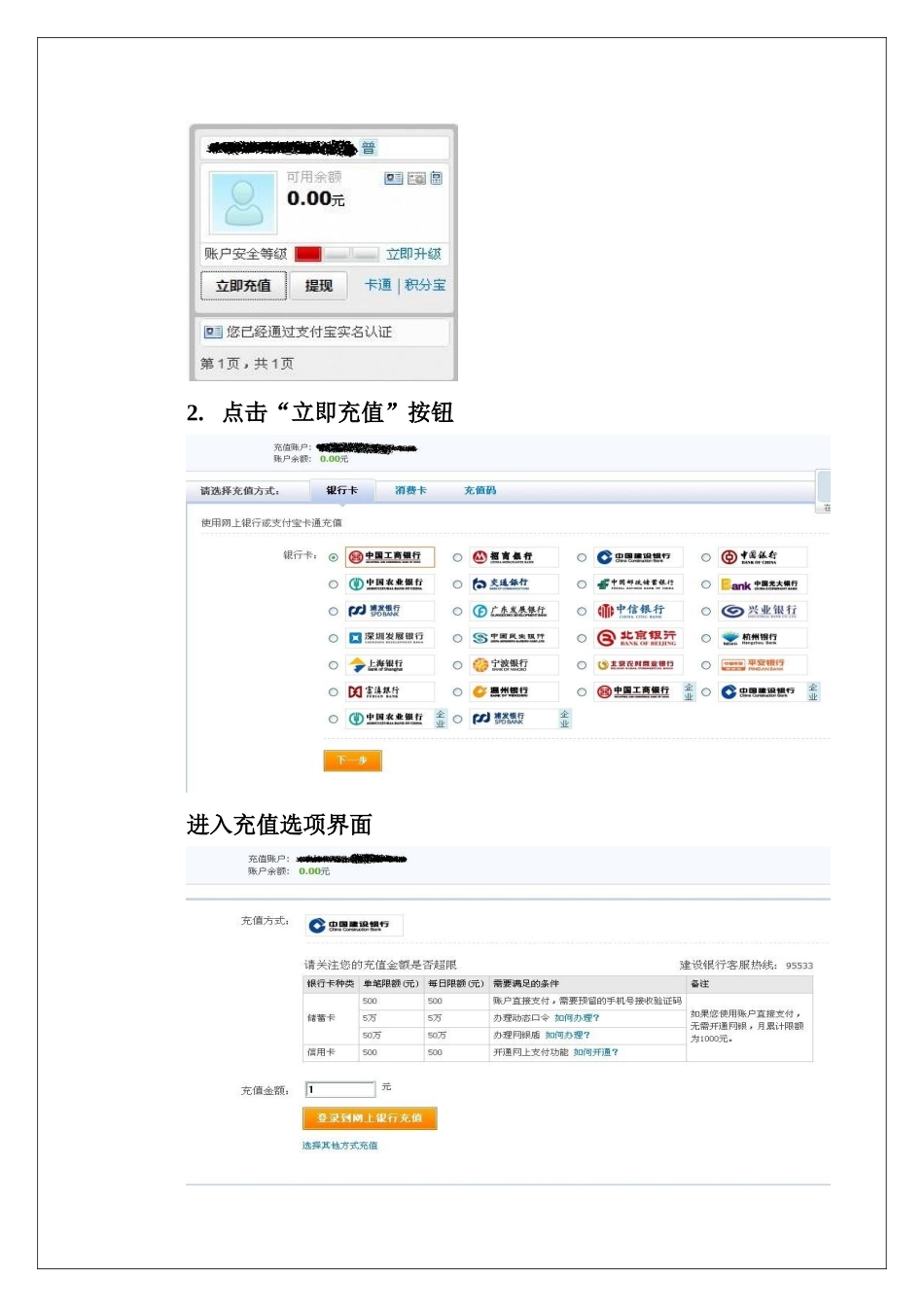Select the personal 中国农业银行 radio button
Viewport: 924px width, 1307px height.
tap(334, 584)
